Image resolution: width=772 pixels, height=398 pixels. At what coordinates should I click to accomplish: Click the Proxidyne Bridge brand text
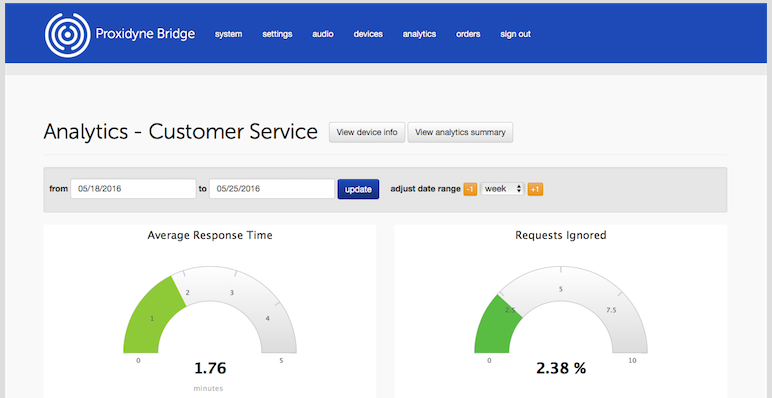pos(145,34)
